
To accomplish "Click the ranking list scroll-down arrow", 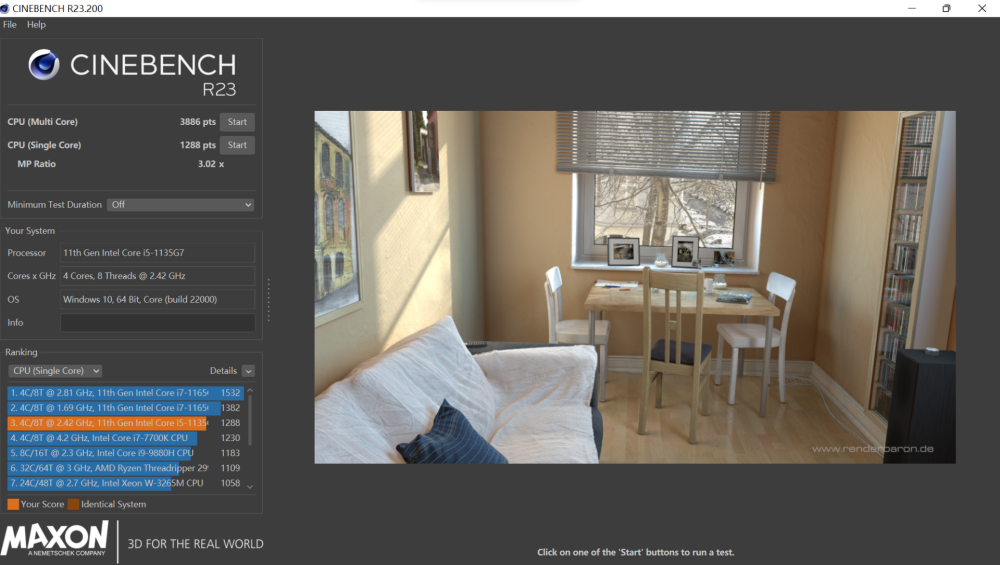I will (x=250, y=487).
